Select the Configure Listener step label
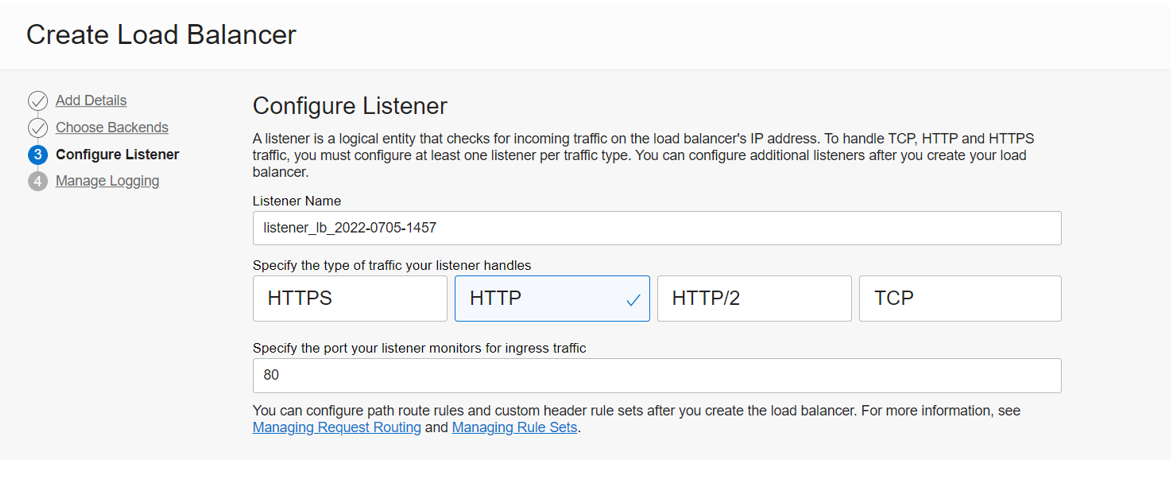This screenshot has width=1171, height=484. tap(117, 155)
